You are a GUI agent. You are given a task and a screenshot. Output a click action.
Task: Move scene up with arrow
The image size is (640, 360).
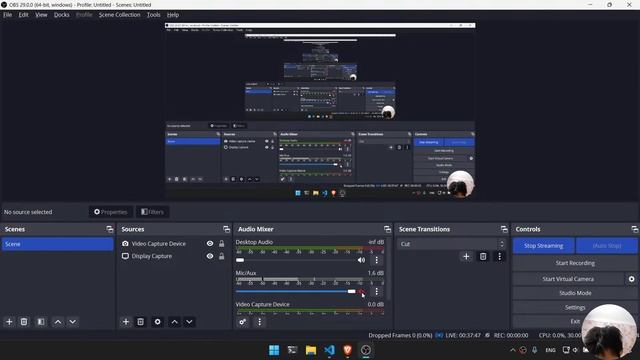click(58, 322)
